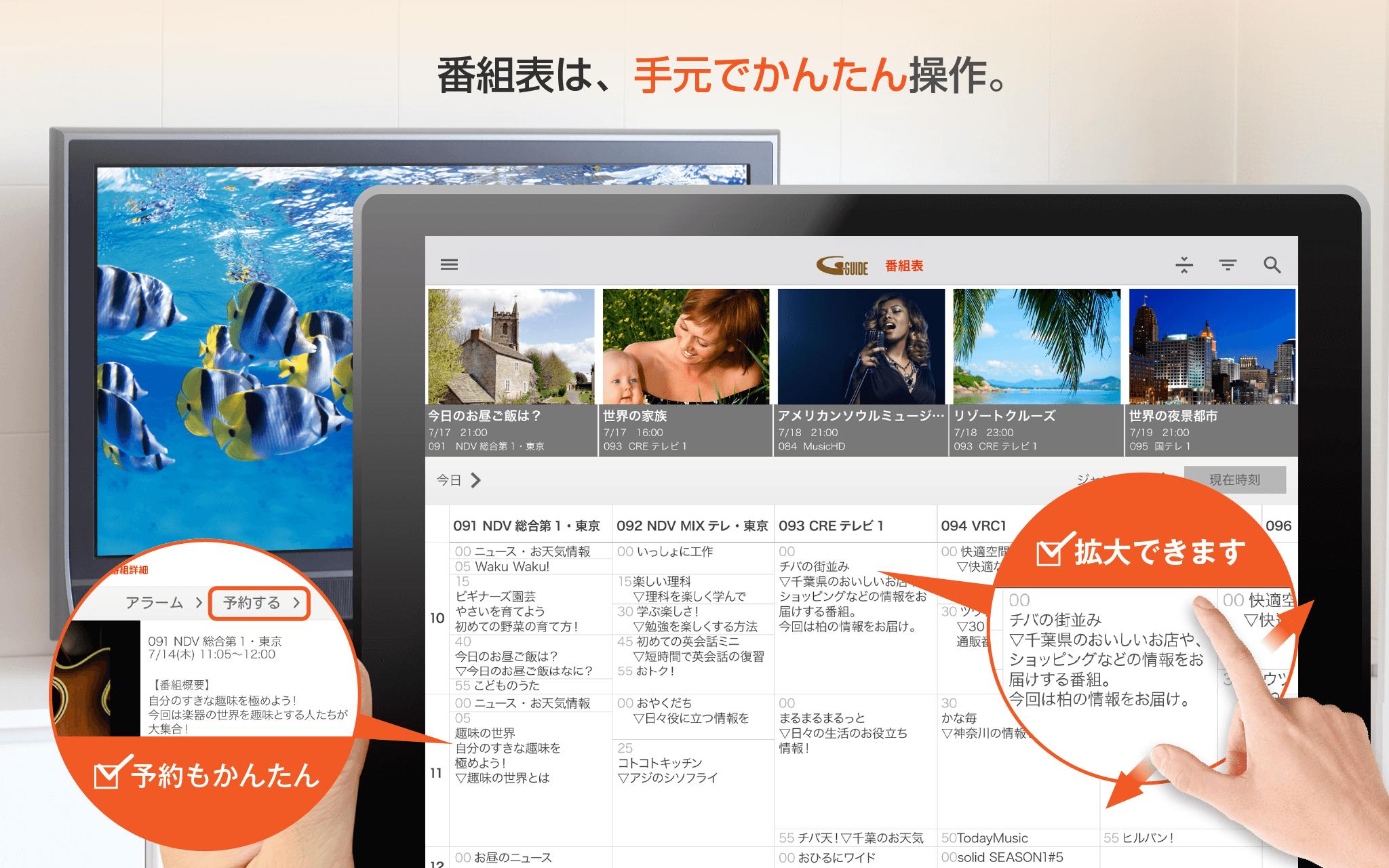1389x868 pixels.
Task: Open program 55 こどものうた
Action: pos(531,686)
